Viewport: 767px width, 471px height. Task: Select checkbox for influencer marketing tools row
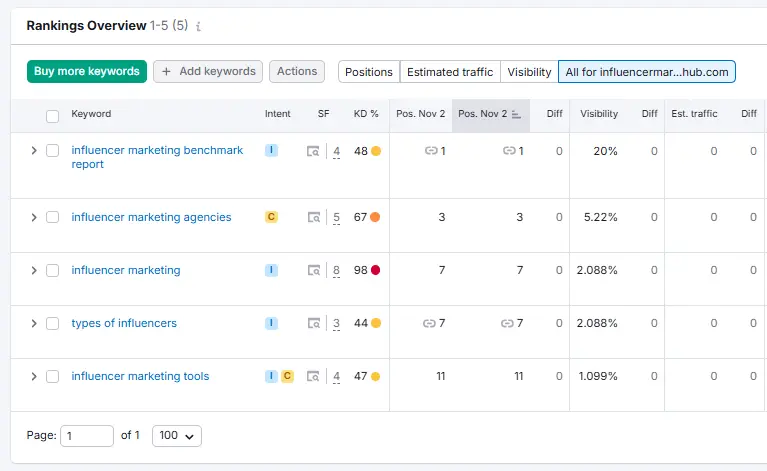click(x=53, y=377)
